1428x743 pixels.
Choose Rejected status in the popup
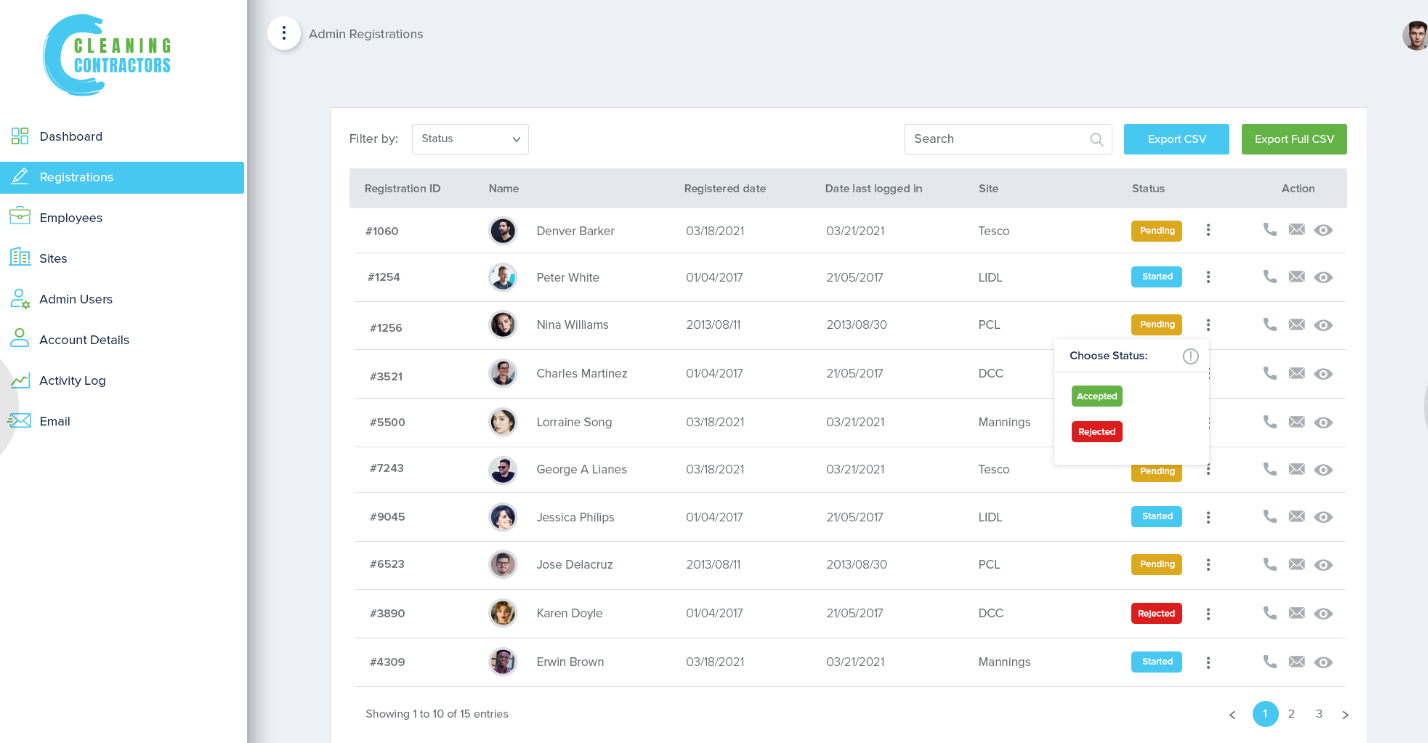point(1097,432)
